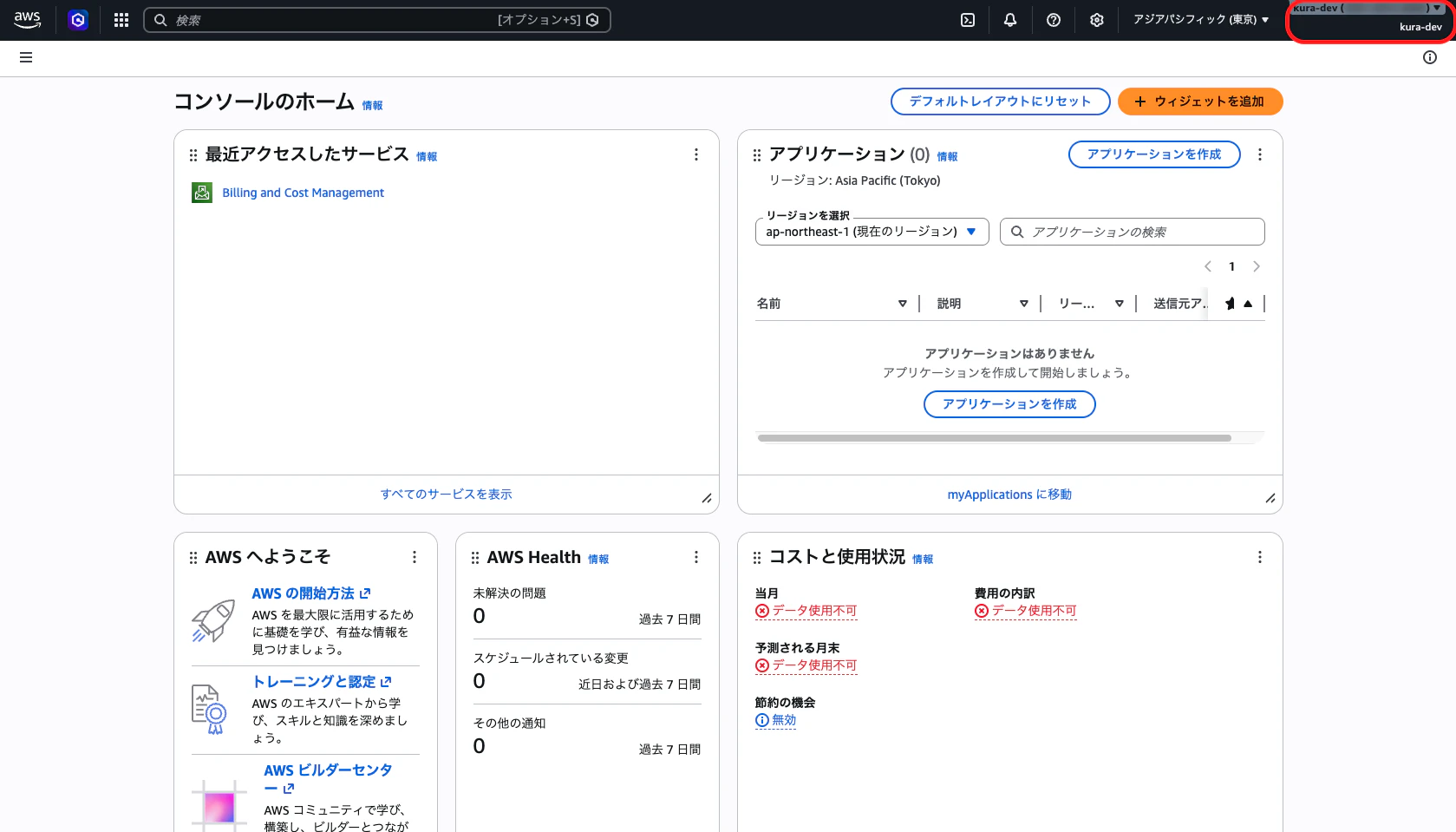Click 情報 link next to コンソールのホーム
The width and height of the screenshot is (1456, 832).
(372, 106)
